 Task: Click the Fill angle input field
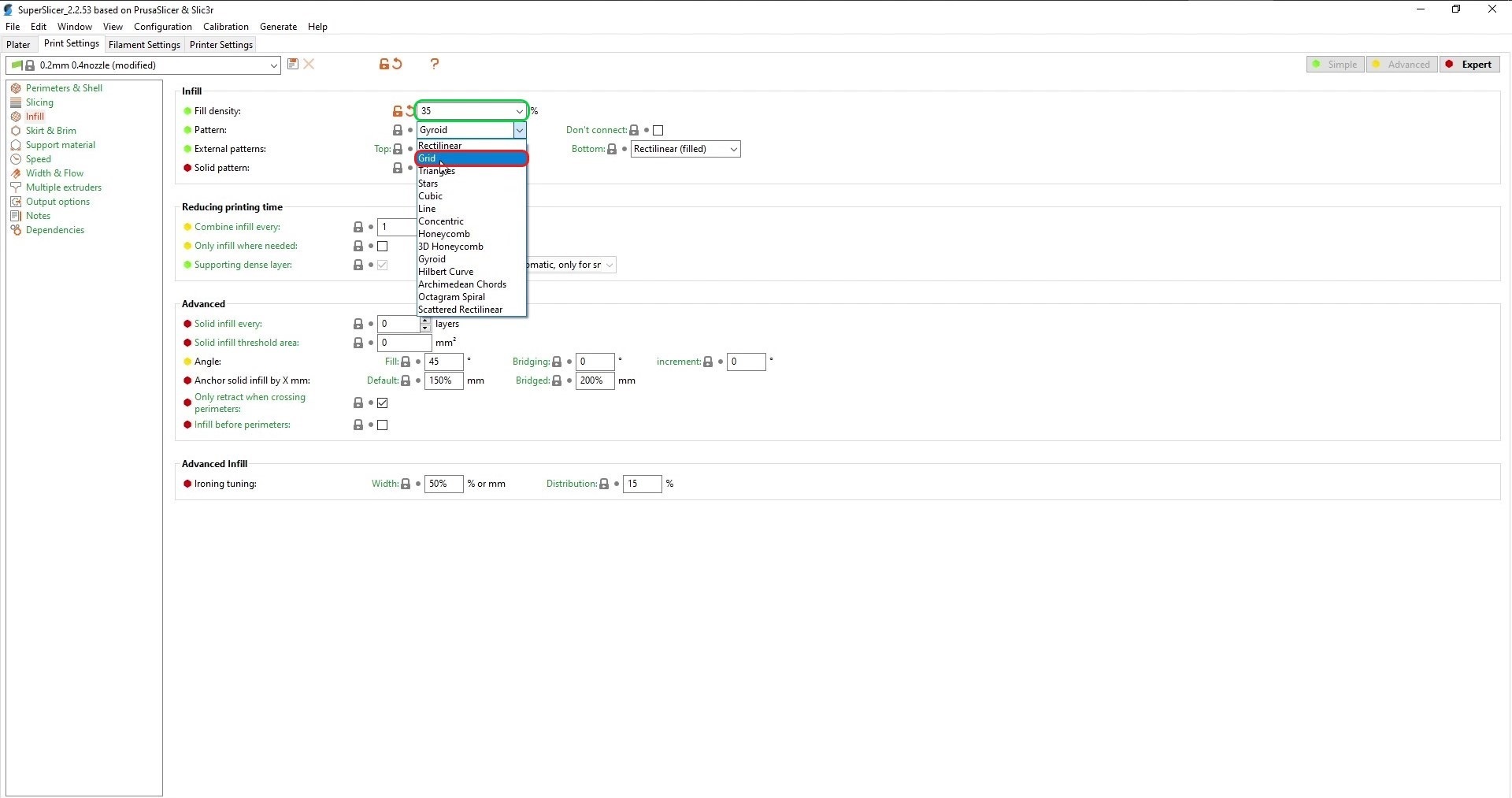(443, 362)
